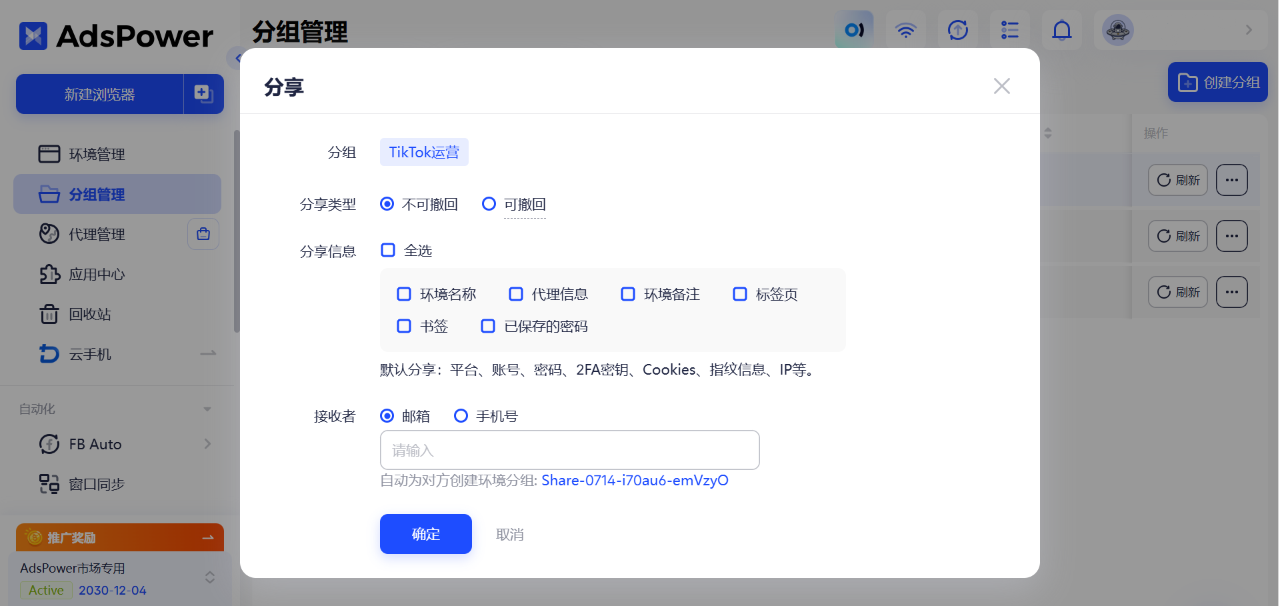Image resolution: width=1279 pixels, height=606 pixels.
Task: Click the 云手机 arrow icon
Action: [208, 354]
